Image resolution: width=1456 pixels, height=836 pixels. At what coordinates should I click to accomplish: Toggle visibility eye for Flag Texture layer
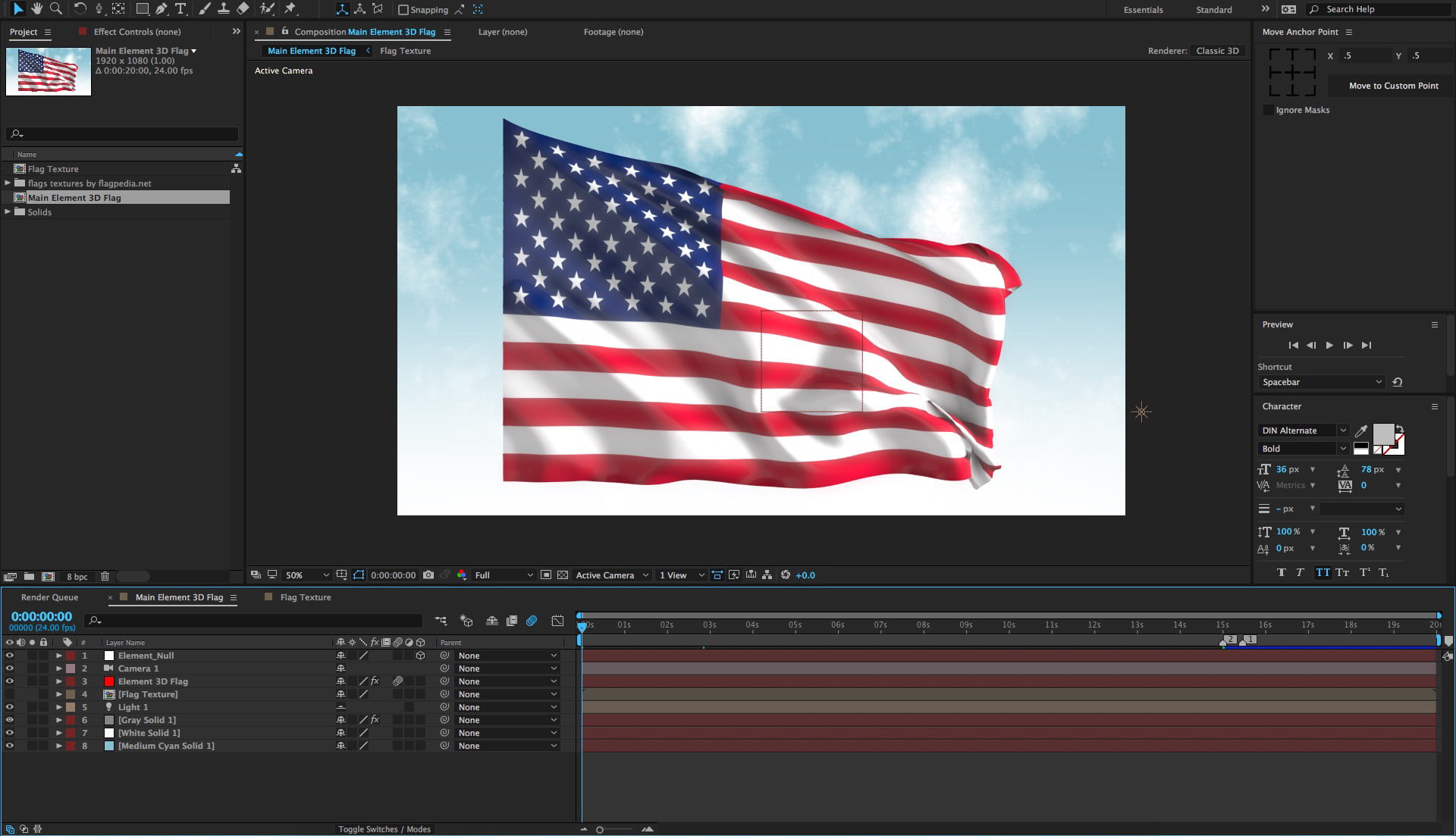click(8, 694)
